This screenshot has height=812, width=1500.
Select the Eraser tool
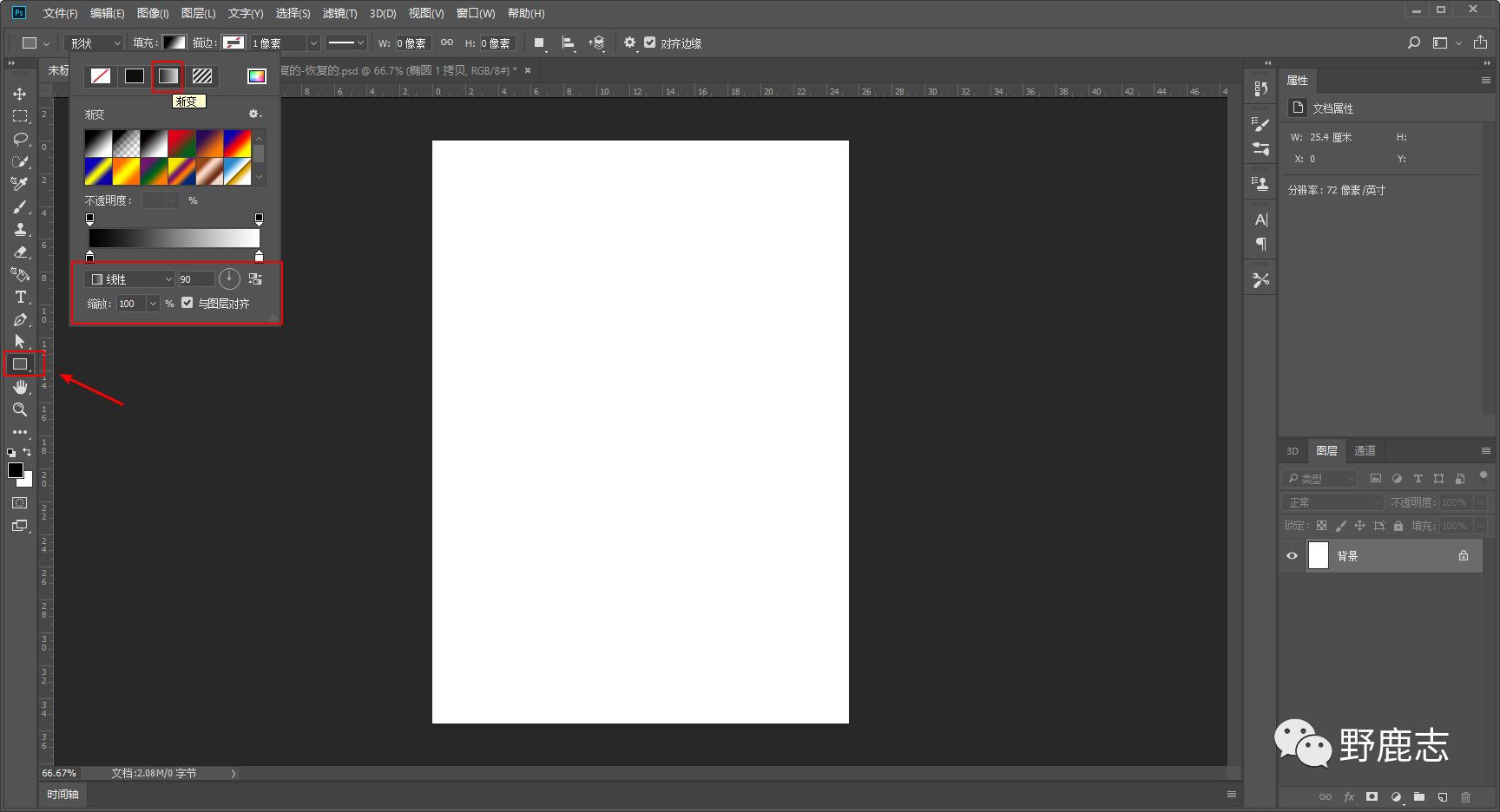(20, 252)
